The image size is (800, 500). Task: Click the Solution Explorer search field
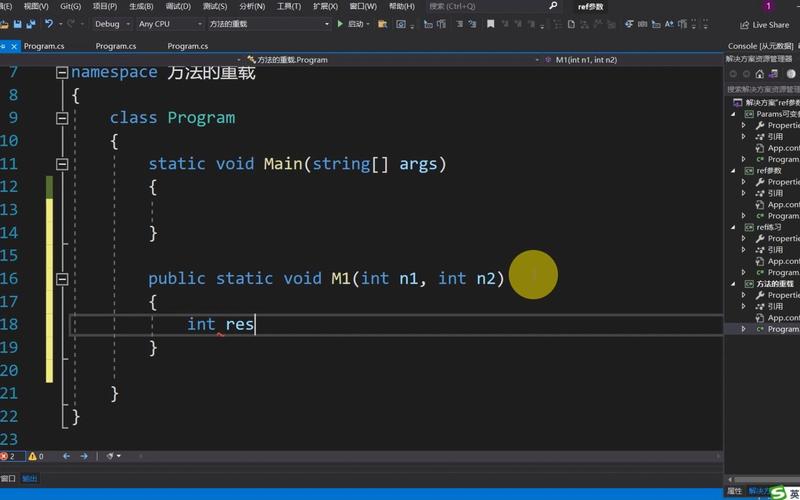tap(763, 89)
